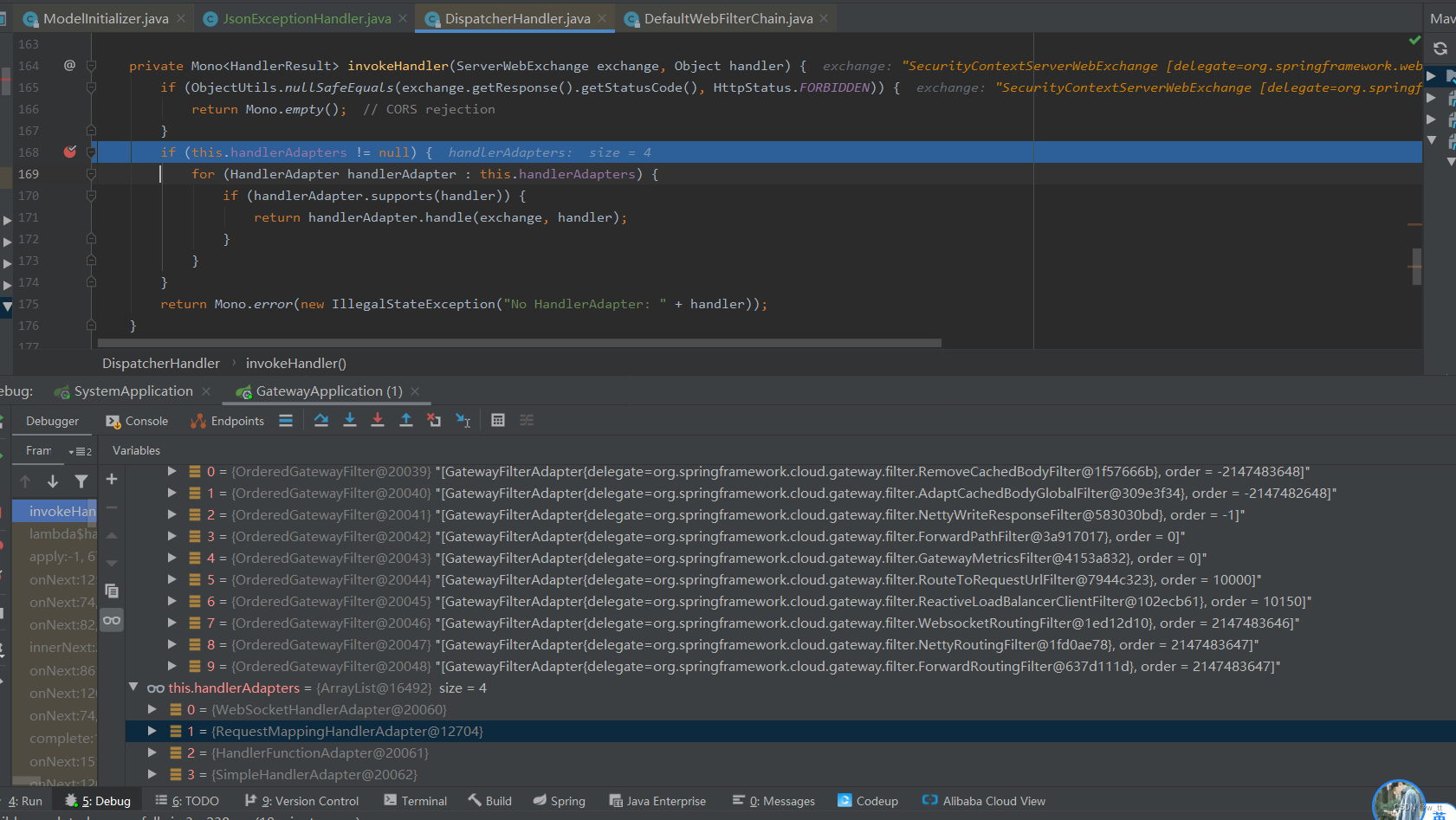Open the Console tab

(137, 421)
